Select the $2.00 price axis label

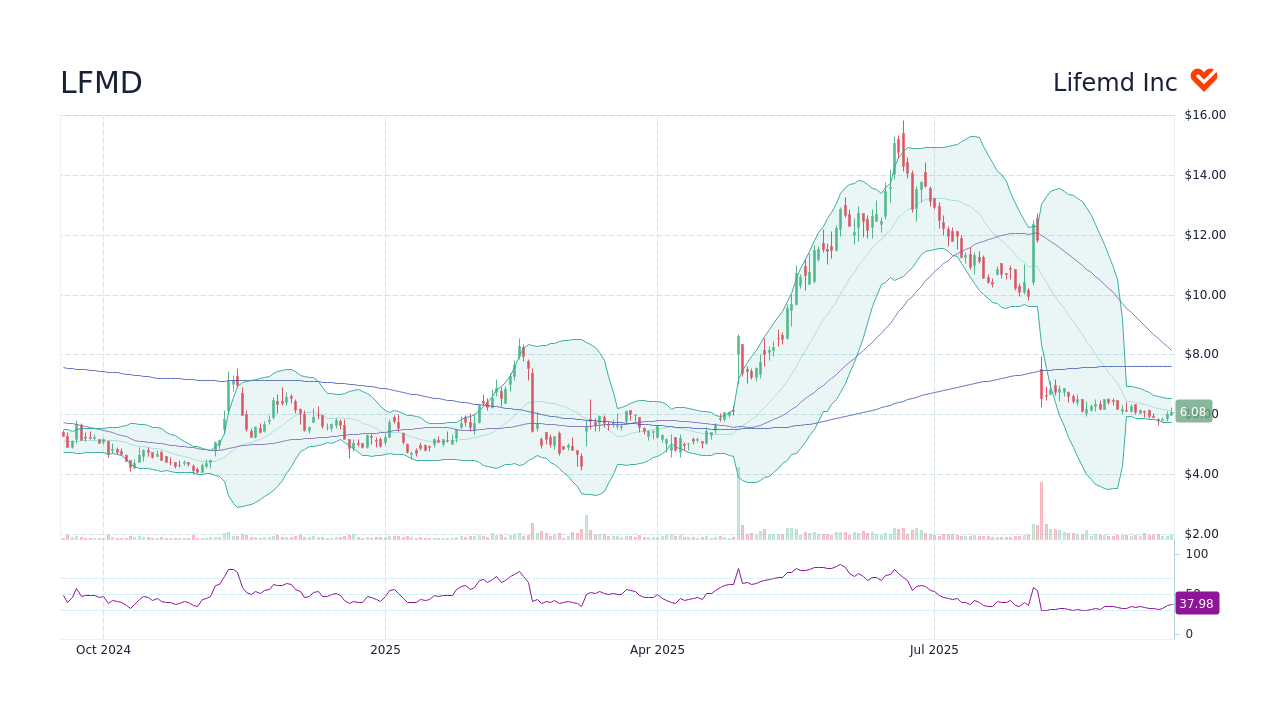tap(1200, 533)
